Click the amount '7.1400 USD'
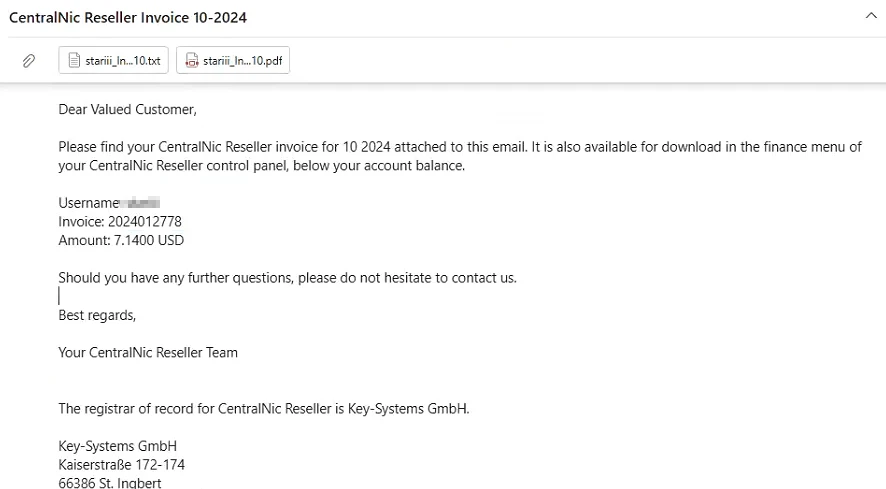The image size is (886, 489). [150, 240]
